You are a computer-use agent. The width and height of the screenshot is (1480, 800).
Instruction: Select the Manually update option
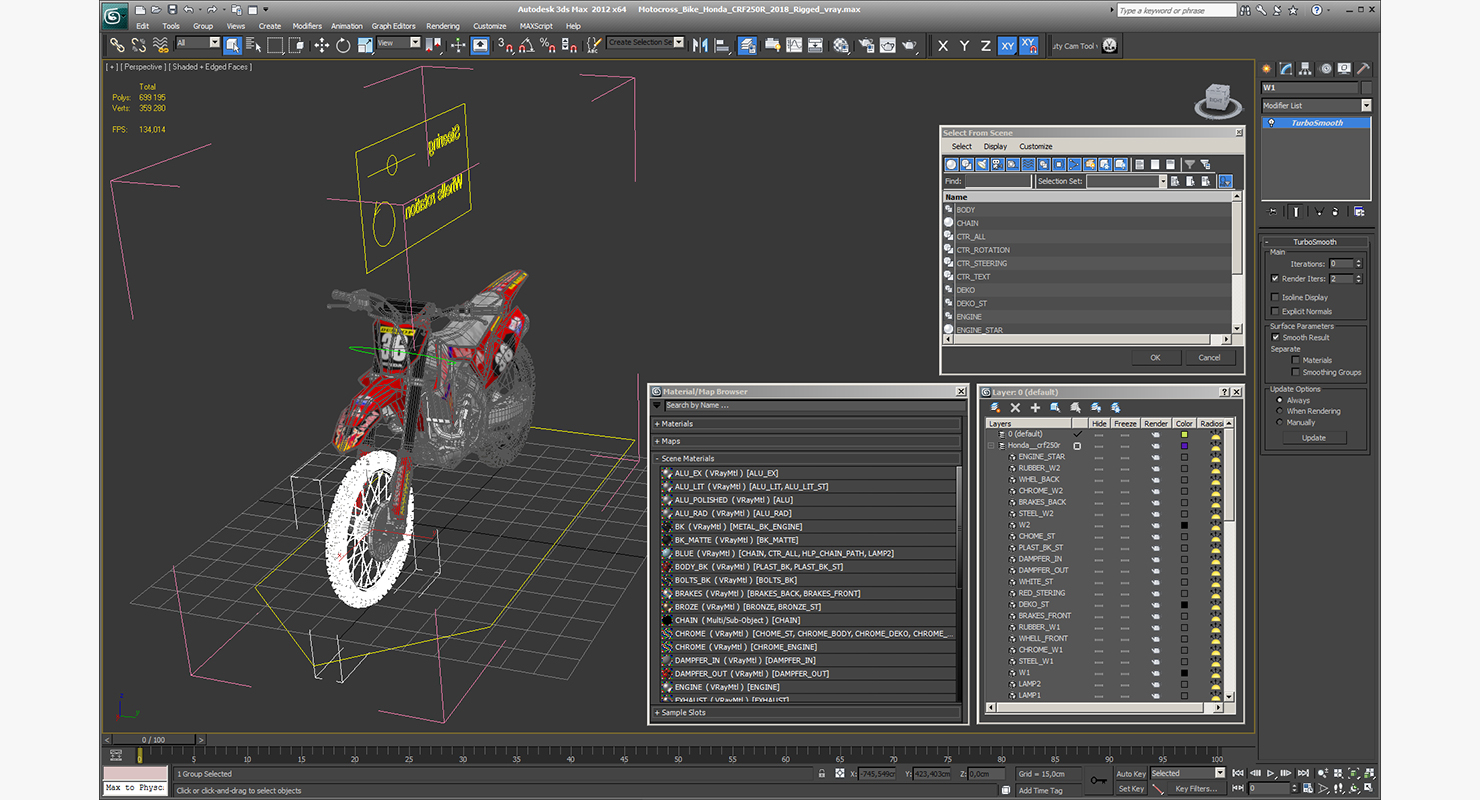(1279, 422)
